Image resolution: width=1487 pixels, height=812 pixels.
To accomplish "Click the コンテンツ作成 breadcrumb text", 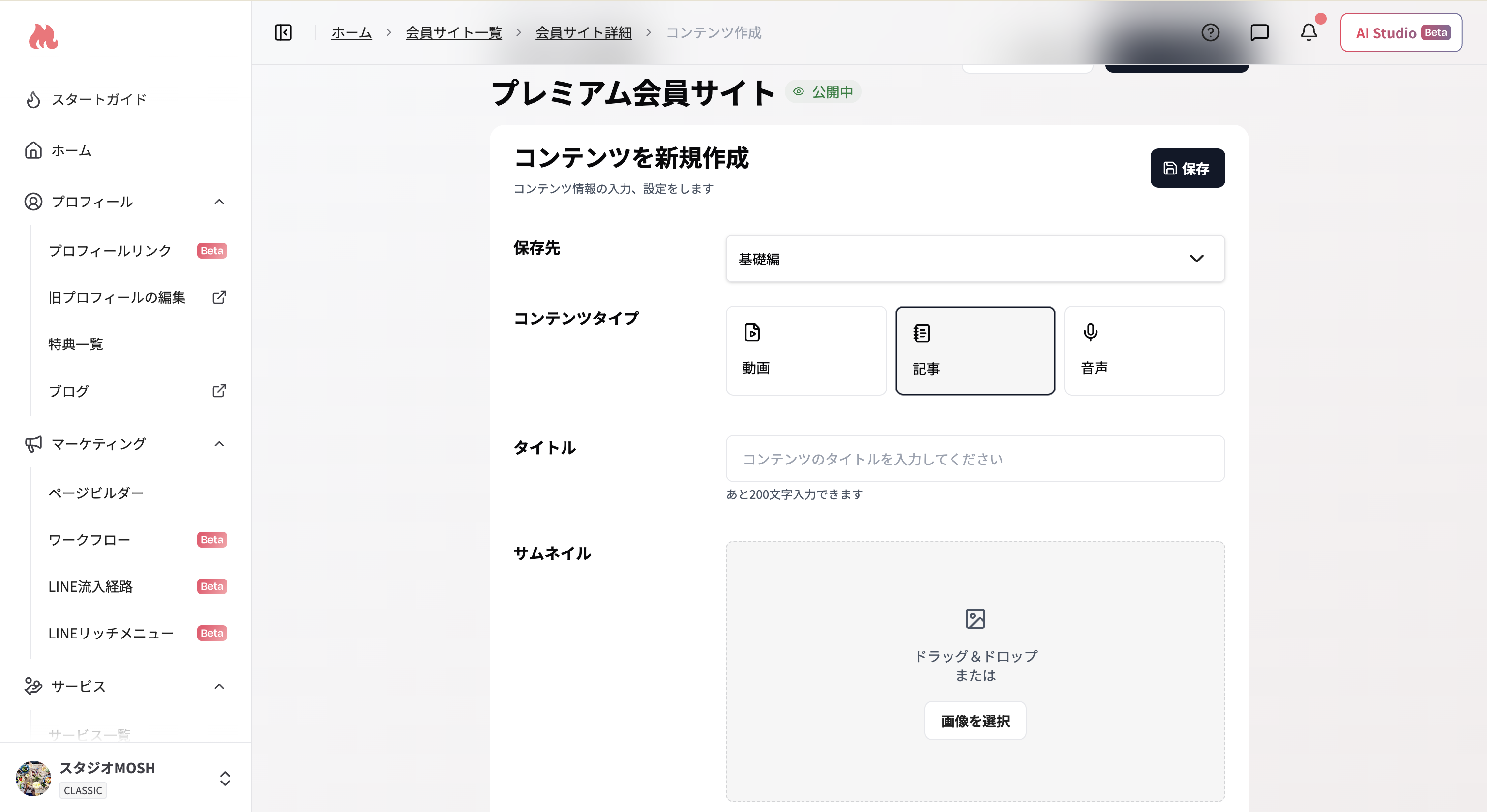I will point(714,33).
